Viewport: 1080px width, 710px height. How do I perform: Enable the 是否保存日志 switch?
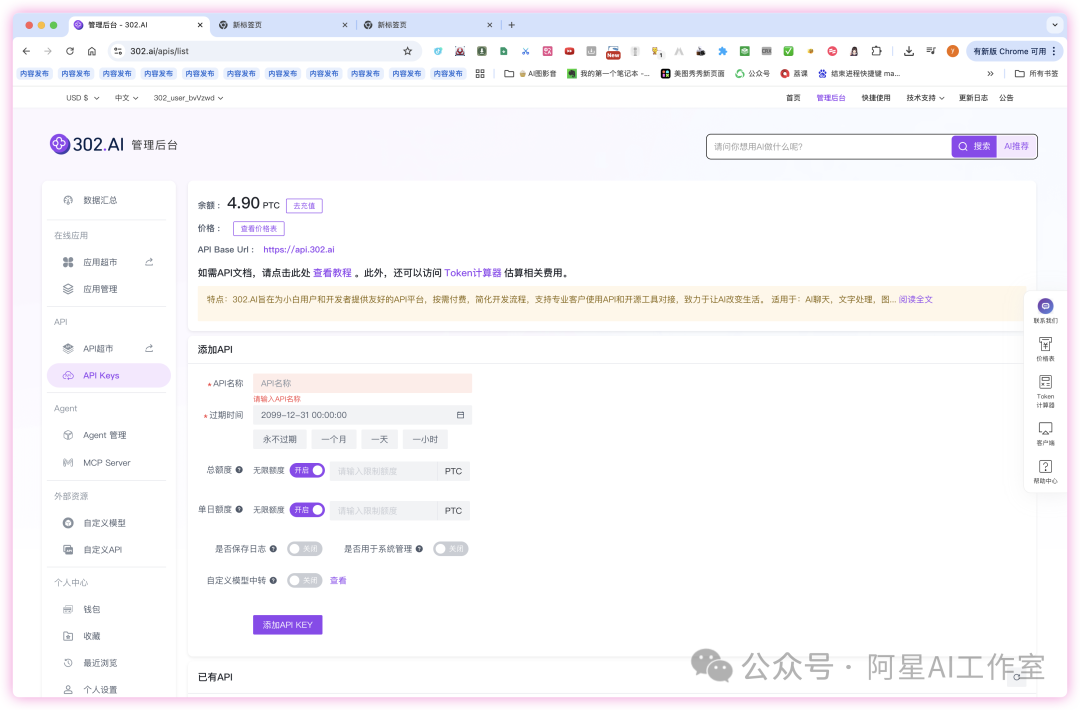[x=304, y=549]
